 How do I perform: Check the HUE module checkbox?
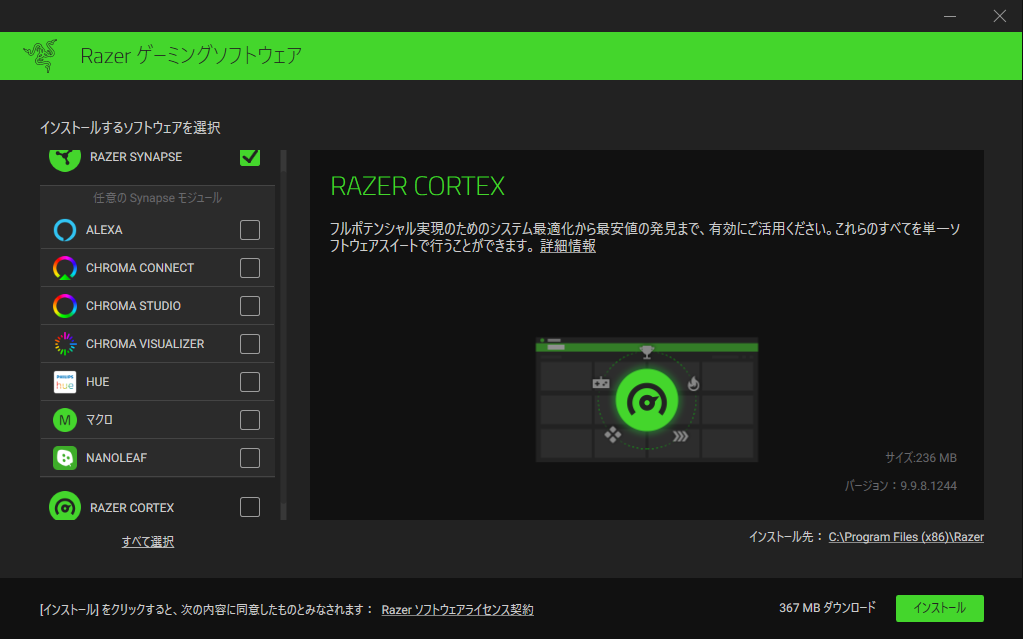(250, 382)
